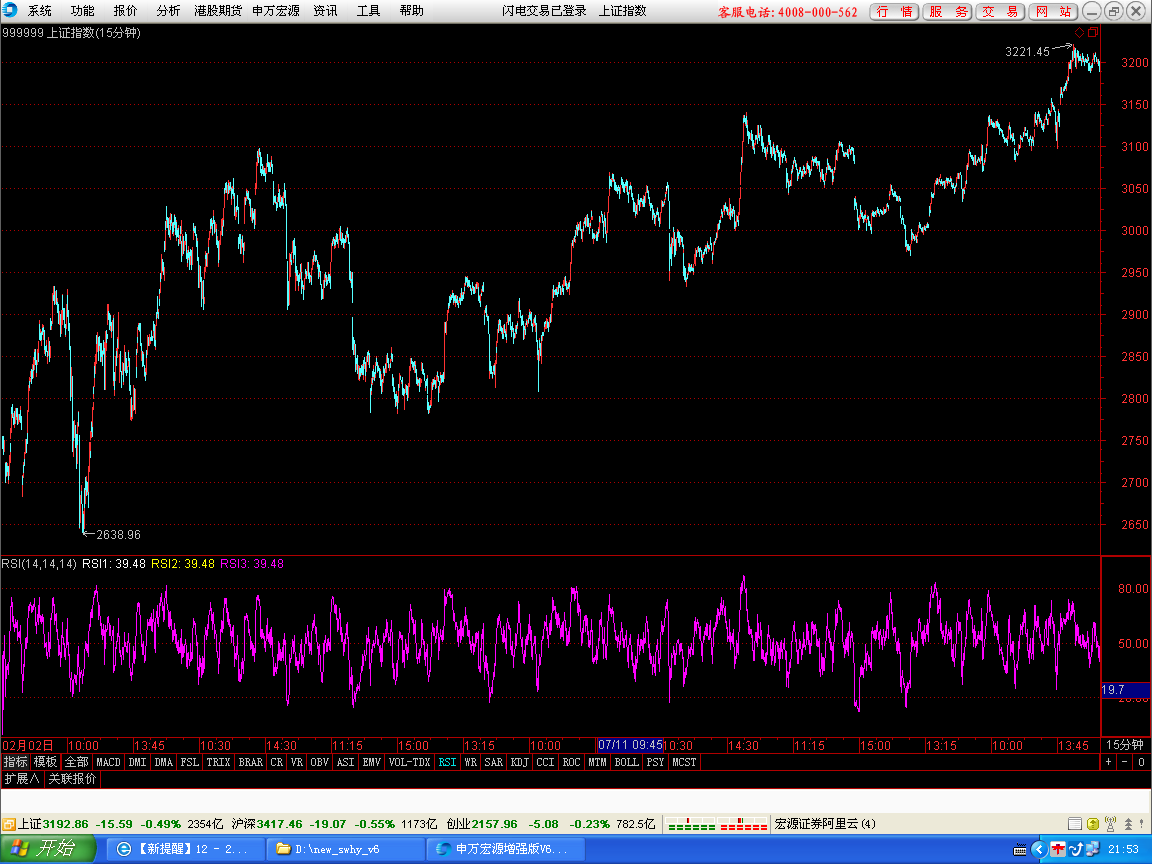
Task: Click the blue curved-arrow tray icon
Action: tap(1076, 849)
